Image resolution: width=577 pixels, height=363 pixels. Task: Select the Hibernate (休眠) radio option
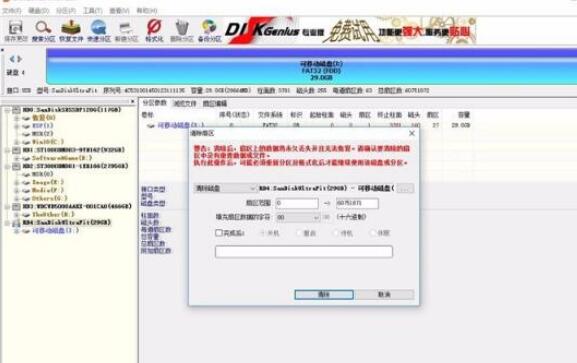click(x=379, y=233)
